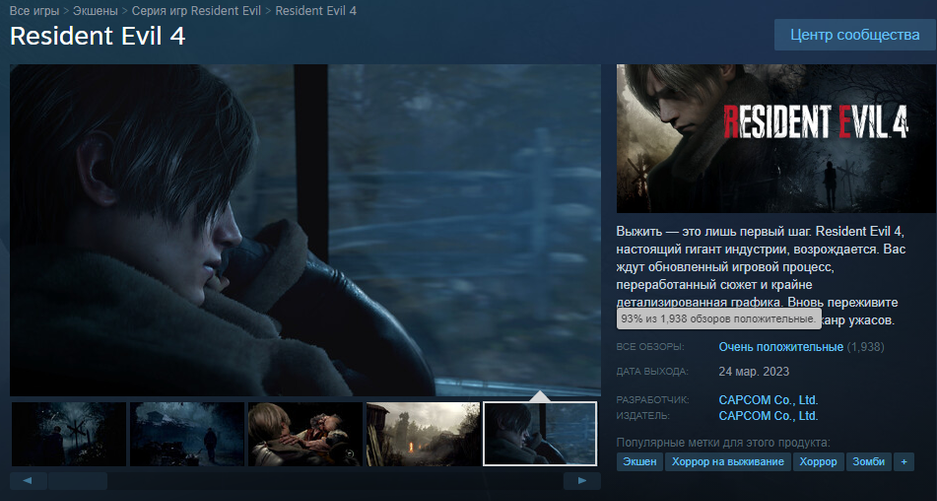Select third thumbnail showing Leon being attacked
Image resolution: width=937 pixels, height=501 pixels.
(x=305, y=434)
